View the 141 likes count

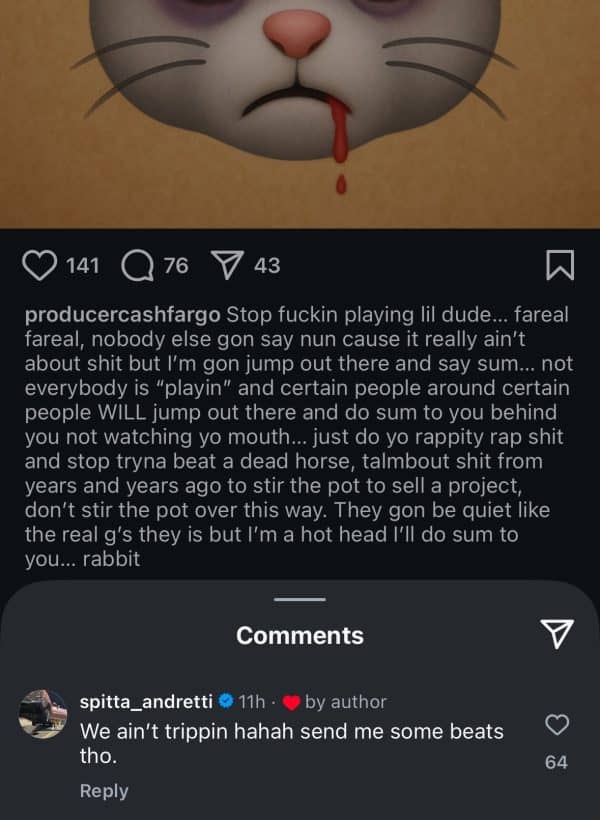[82, 265]
